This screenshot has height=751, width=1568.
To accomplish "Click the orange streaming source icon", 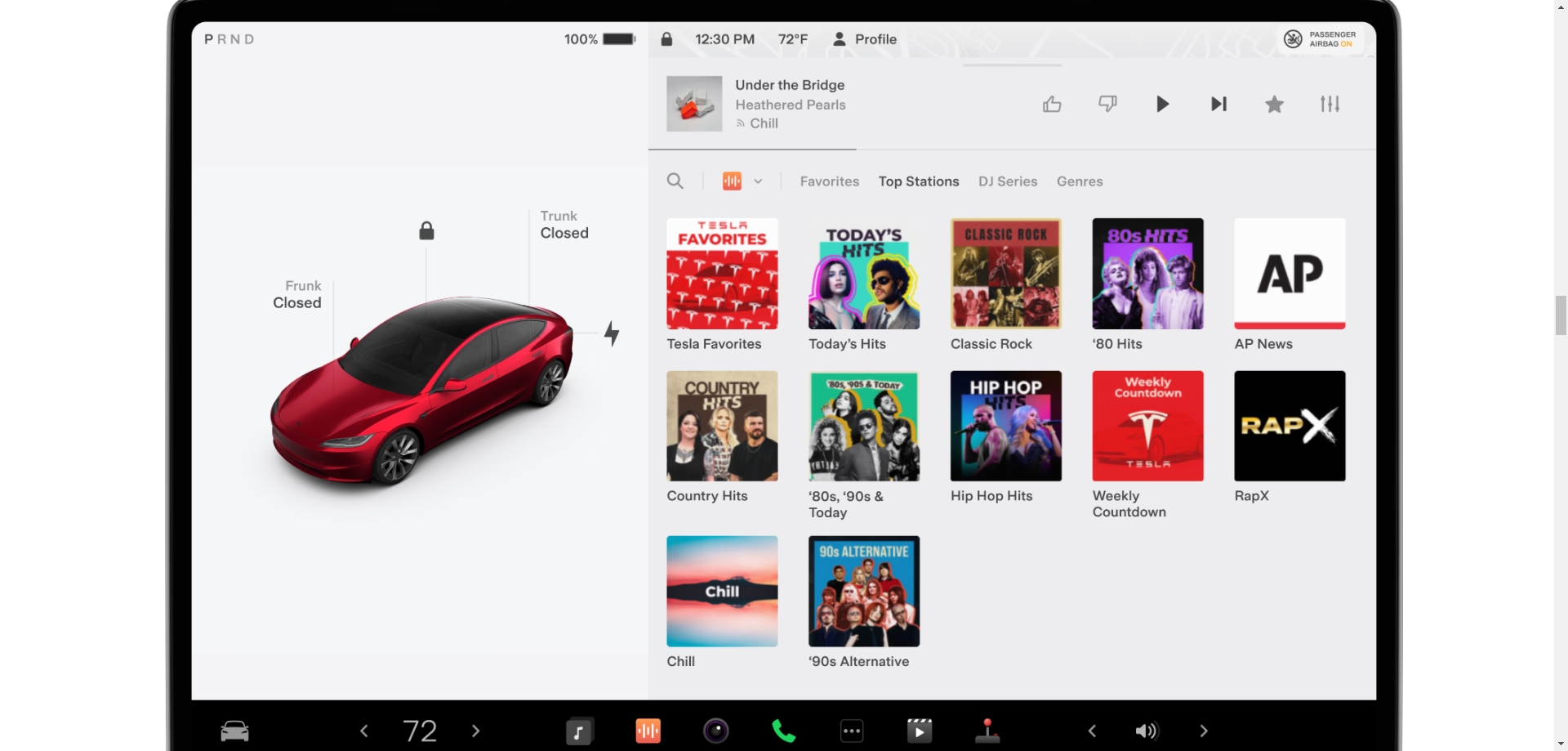I will pos(732,181).
